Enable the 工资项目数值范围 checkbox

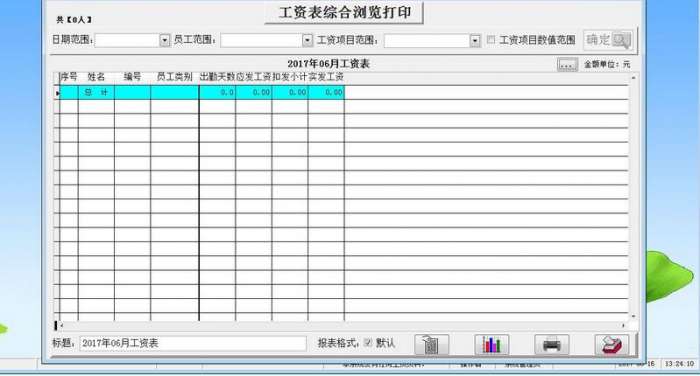pos(491,40)
